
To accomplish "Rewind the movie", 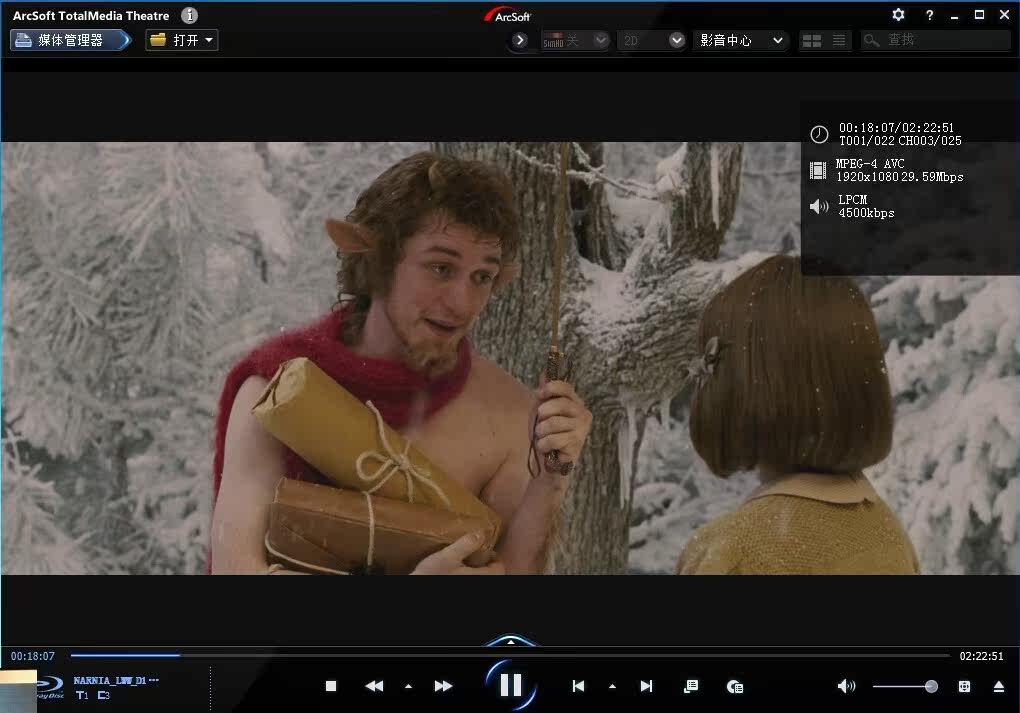I will click(374, 686).
